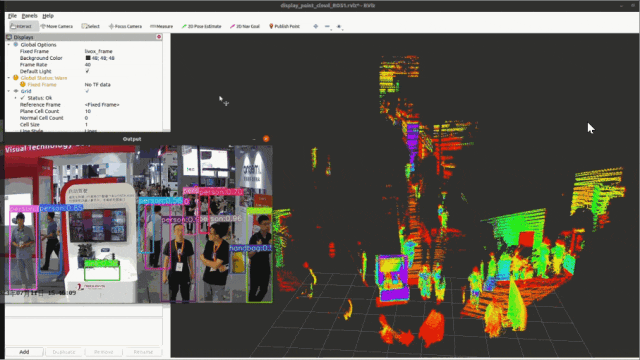This screenshot has width=640, height=360.
Task: Select the 2D Nav Goal tool
Action: (245, 26)
